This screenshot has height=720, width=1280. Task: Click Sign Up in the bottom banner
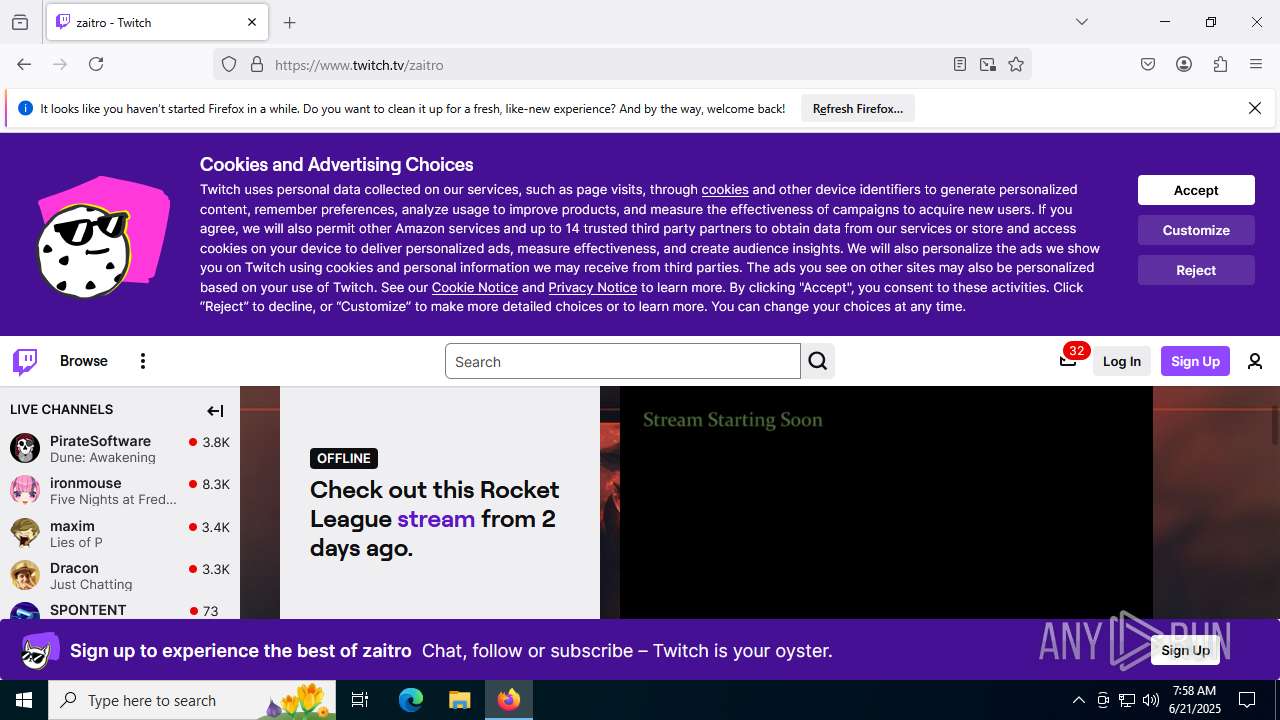(x=1185, y=650)
